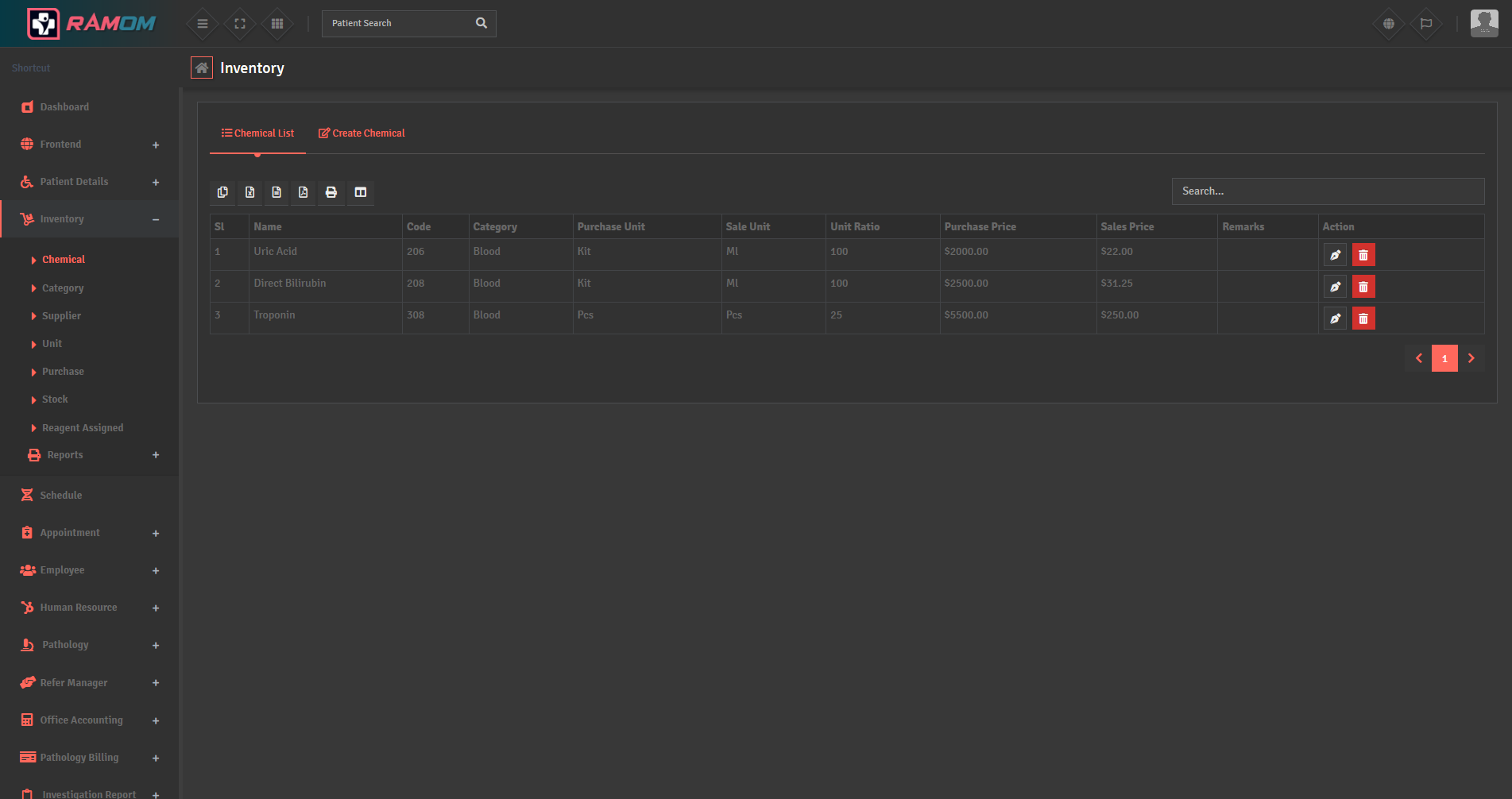The image size is (1512, 799).
Task: Toggle the sidebar menu
Action: pos(202,23)
